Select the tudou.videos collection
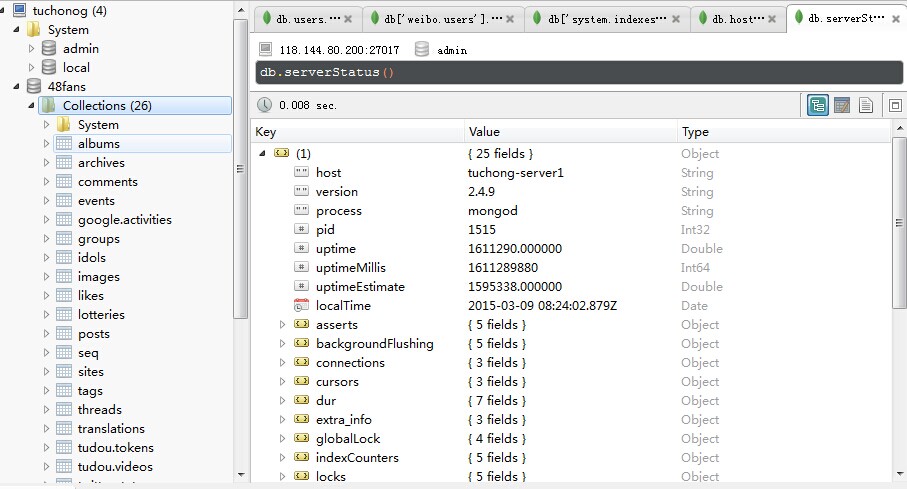The width and height of the screenshot is (907, 489). (115, 466)
